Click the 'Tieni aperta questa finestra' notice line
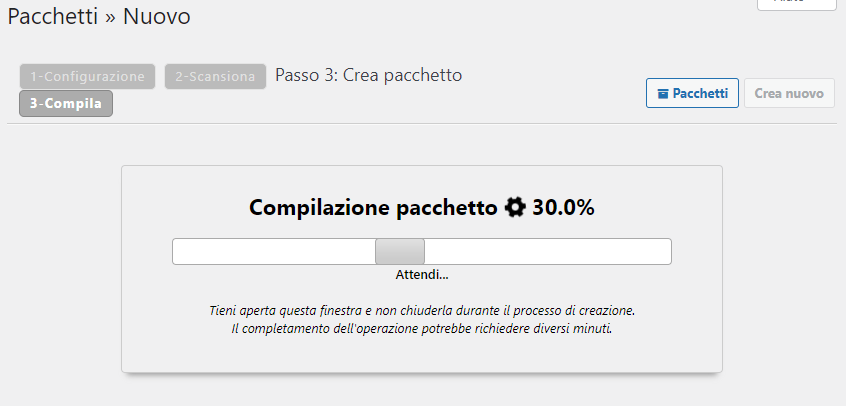 (x=422, y=310)
